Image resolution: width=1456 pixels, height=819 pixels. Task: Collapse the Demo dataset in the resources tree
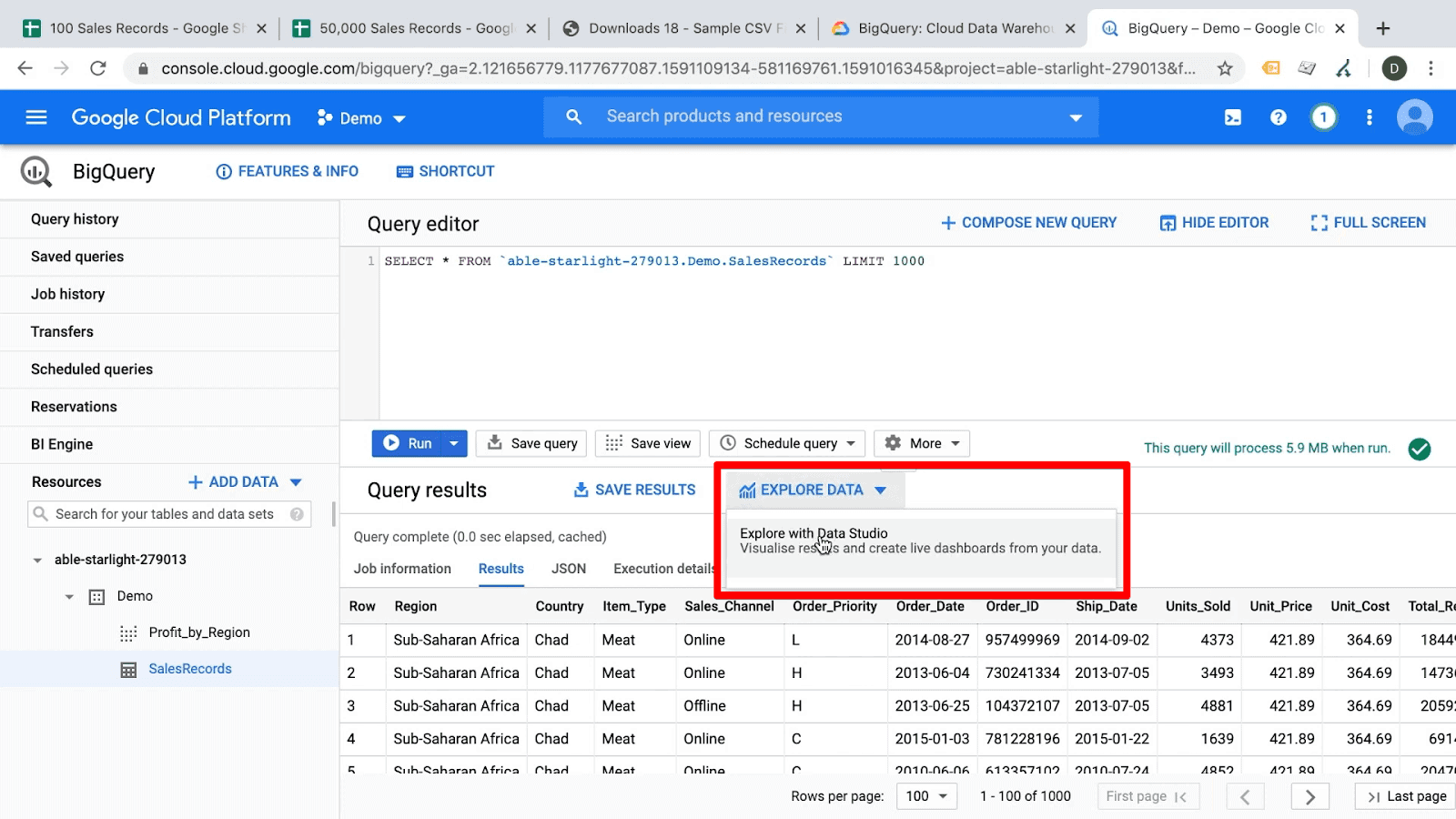coord(69,596)
